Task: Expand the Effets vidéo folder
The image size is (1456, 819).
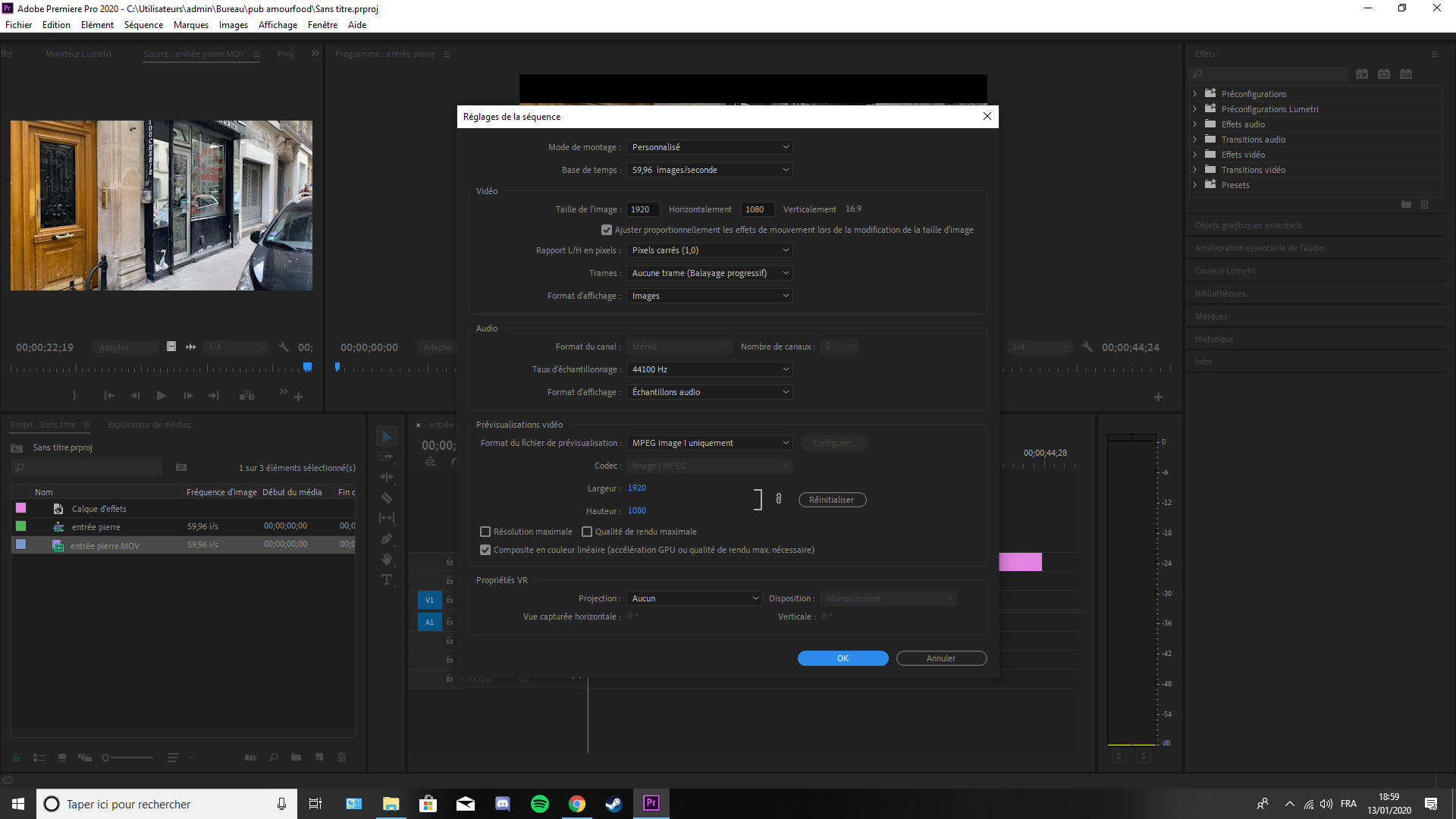Action: click(1195, 155)
